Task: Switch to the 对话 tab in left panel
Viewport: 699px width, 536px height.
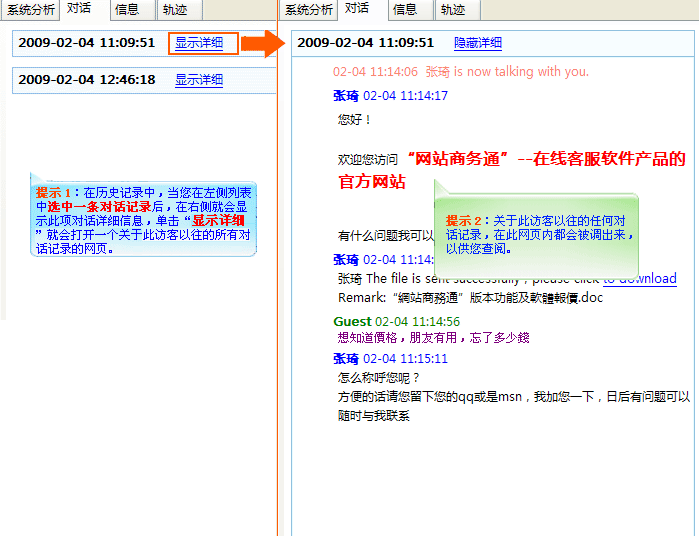Action: [x=79, y=9]
